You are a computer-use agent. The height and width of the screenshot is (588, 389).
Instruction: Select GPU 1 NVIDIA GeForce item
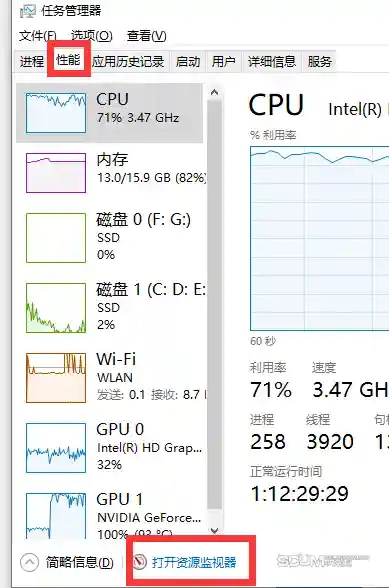[111, 514]
